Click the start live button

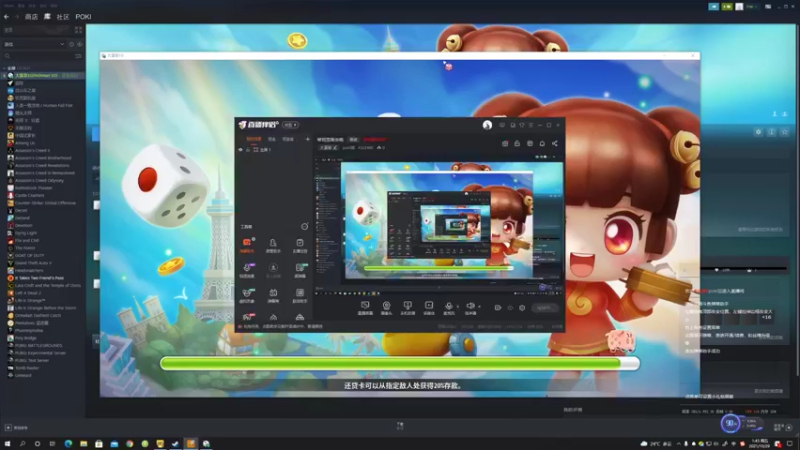[544, 308]
